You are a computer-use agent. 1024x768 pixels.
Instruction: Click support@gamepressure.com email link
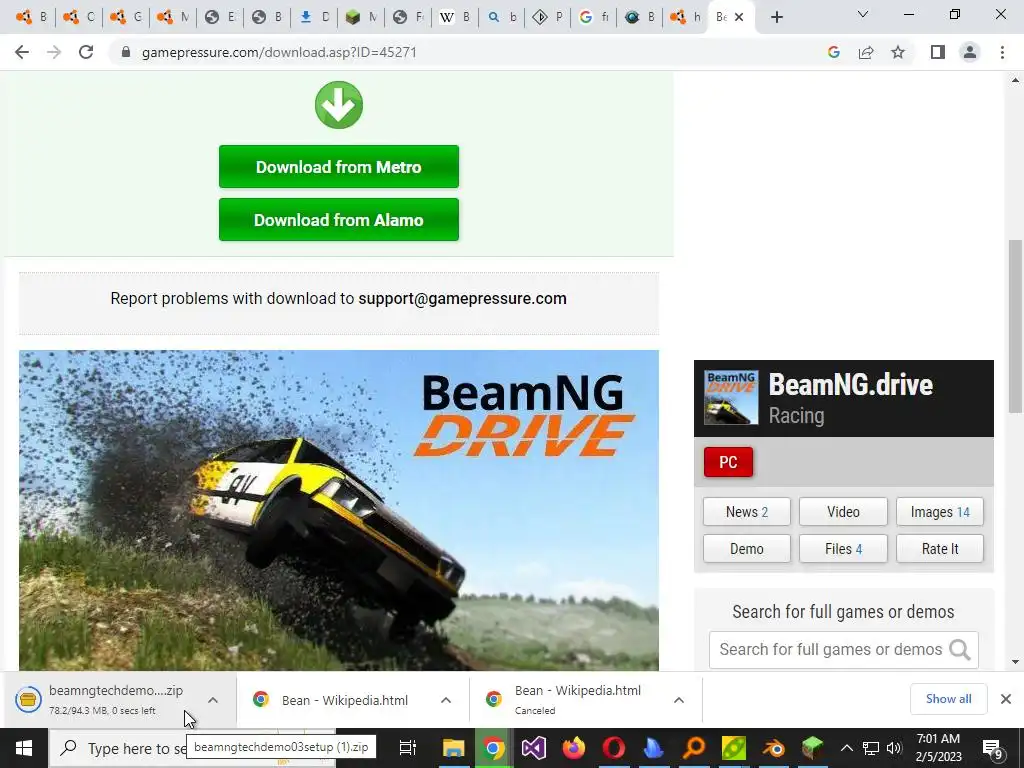pyautogui.click(x=462, y=298)
